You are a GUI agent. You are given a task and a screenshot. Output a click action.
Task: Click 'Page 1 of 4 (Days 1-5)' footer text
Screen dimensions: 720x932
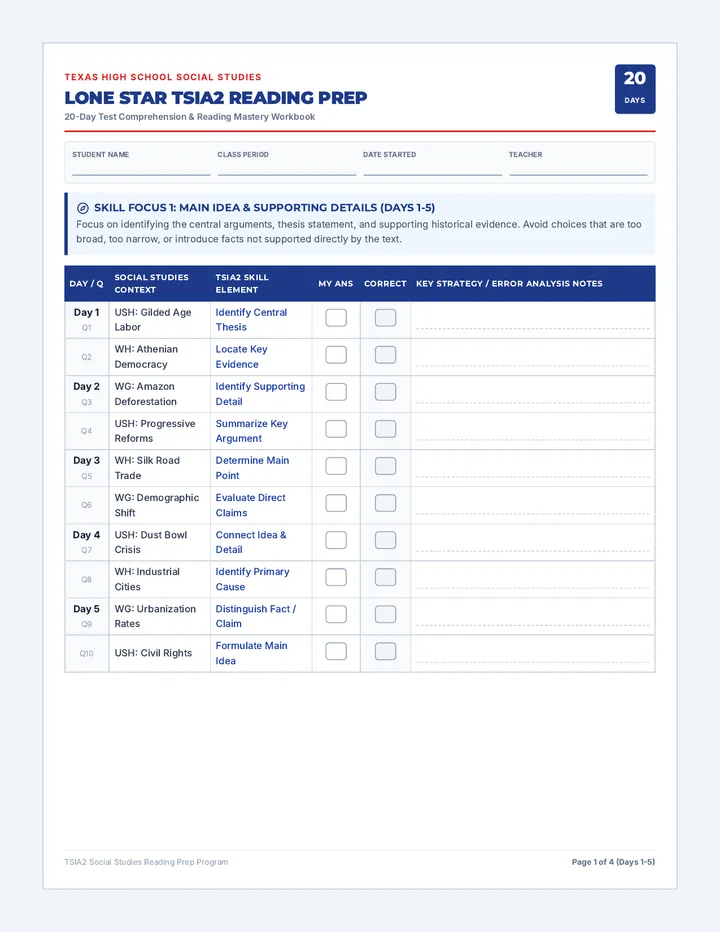613,862
